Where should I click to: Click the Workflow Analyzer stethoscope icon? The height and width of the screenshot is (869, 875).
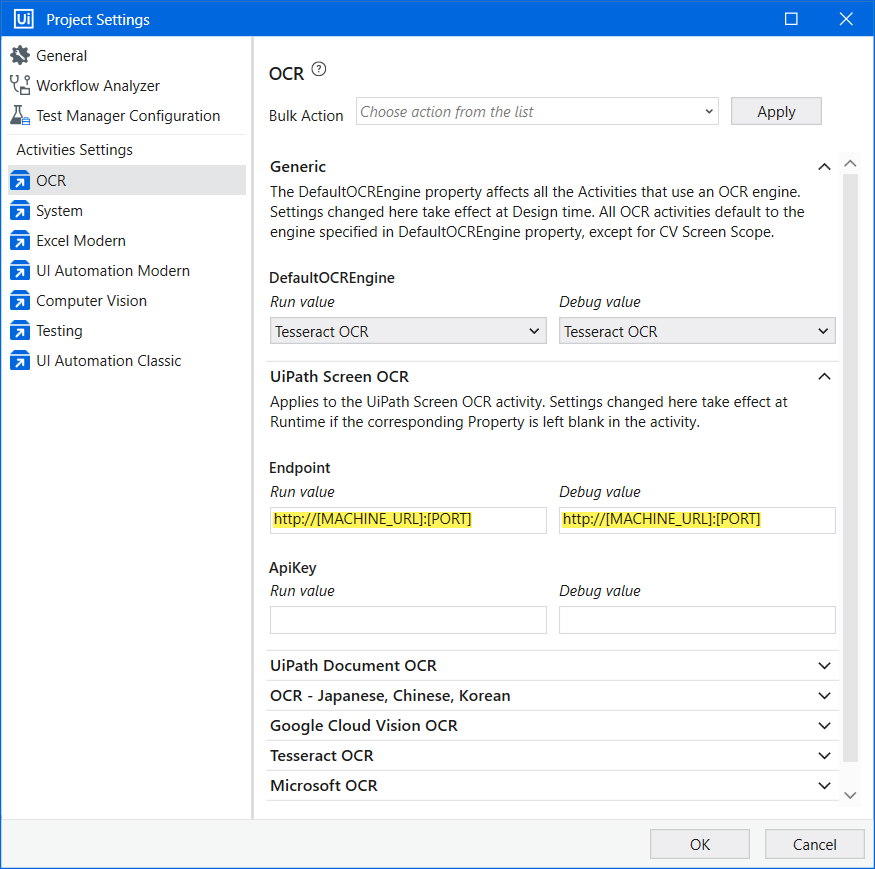click(20, 86)
